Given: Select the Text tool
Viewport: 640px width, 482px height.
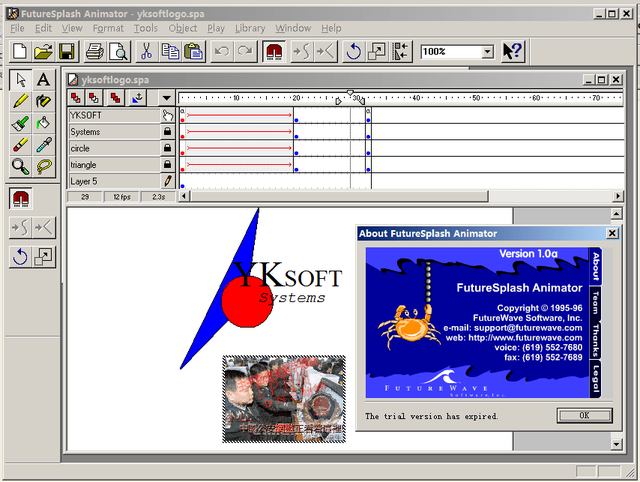Looking at the screenshot, I should (43, 79).
